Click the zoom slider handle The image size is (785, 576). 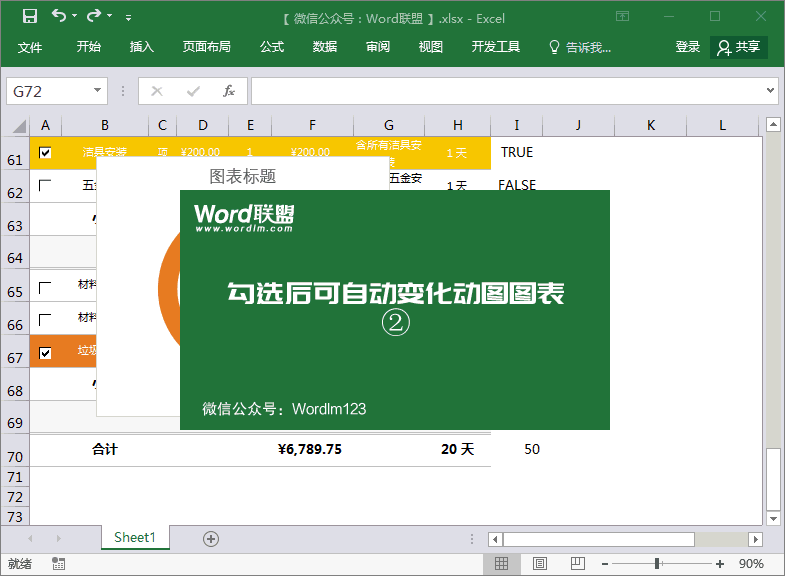click(x=657, y=564)
